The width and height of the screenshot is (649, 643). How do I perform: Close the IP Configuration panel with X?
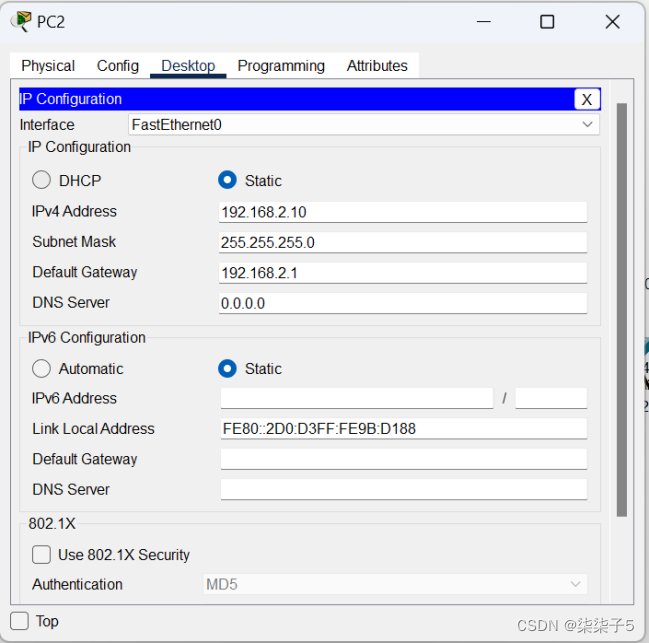(x=587, y=99)
